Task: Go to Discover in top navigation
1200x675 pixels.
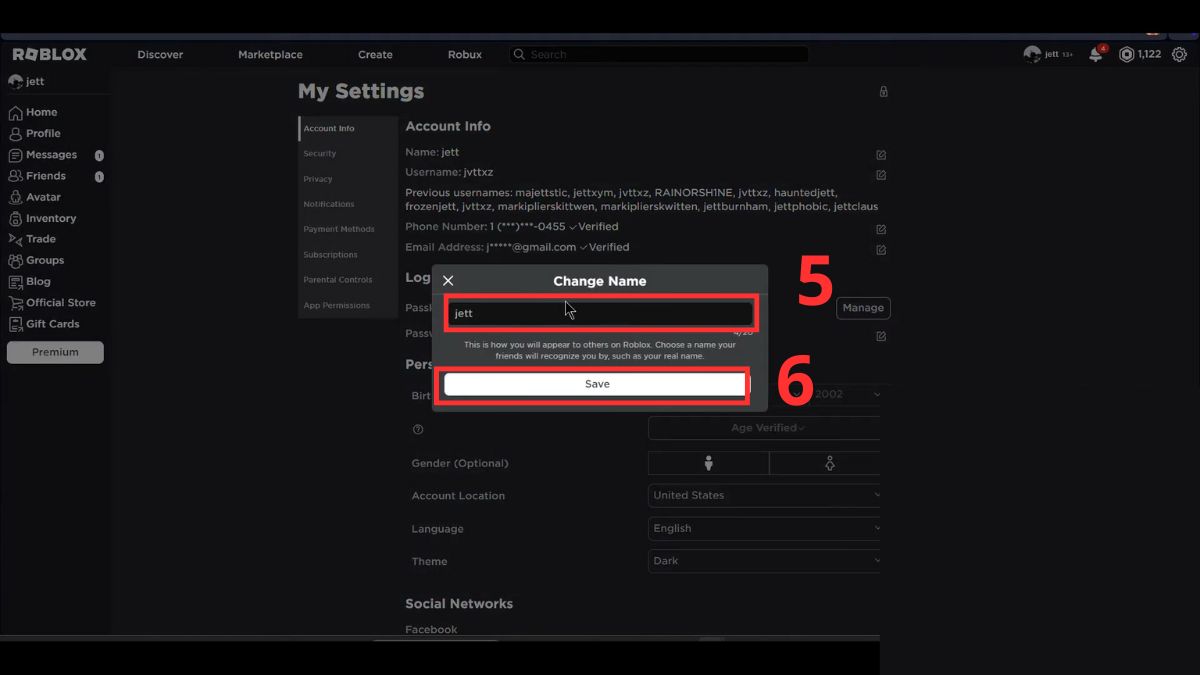Action: 160,54
